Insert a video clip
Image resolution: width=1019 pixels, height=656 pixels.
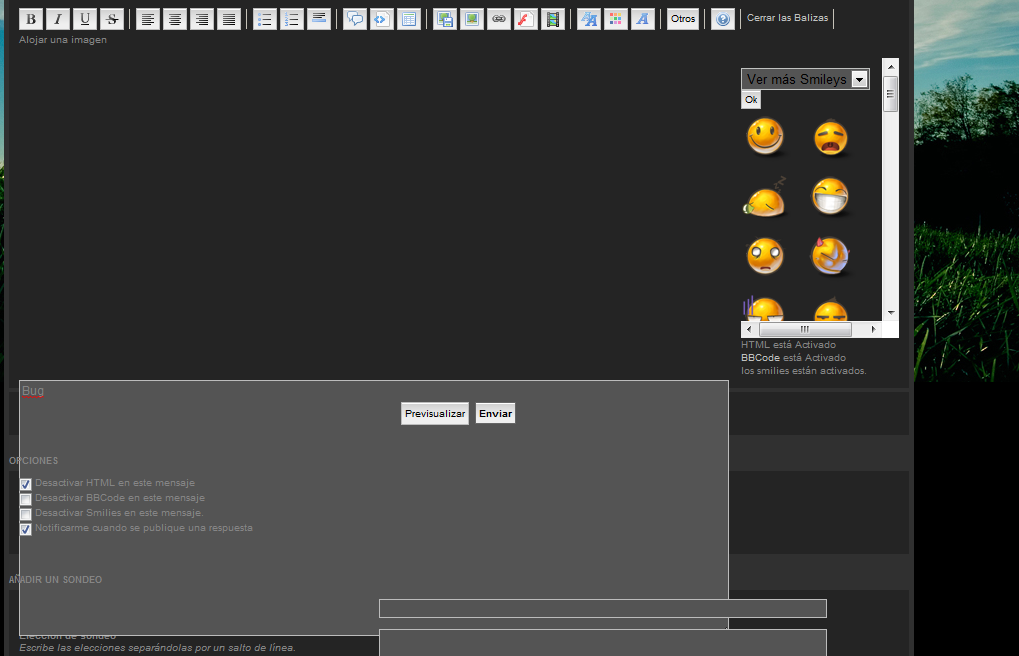tap(552, 19)
